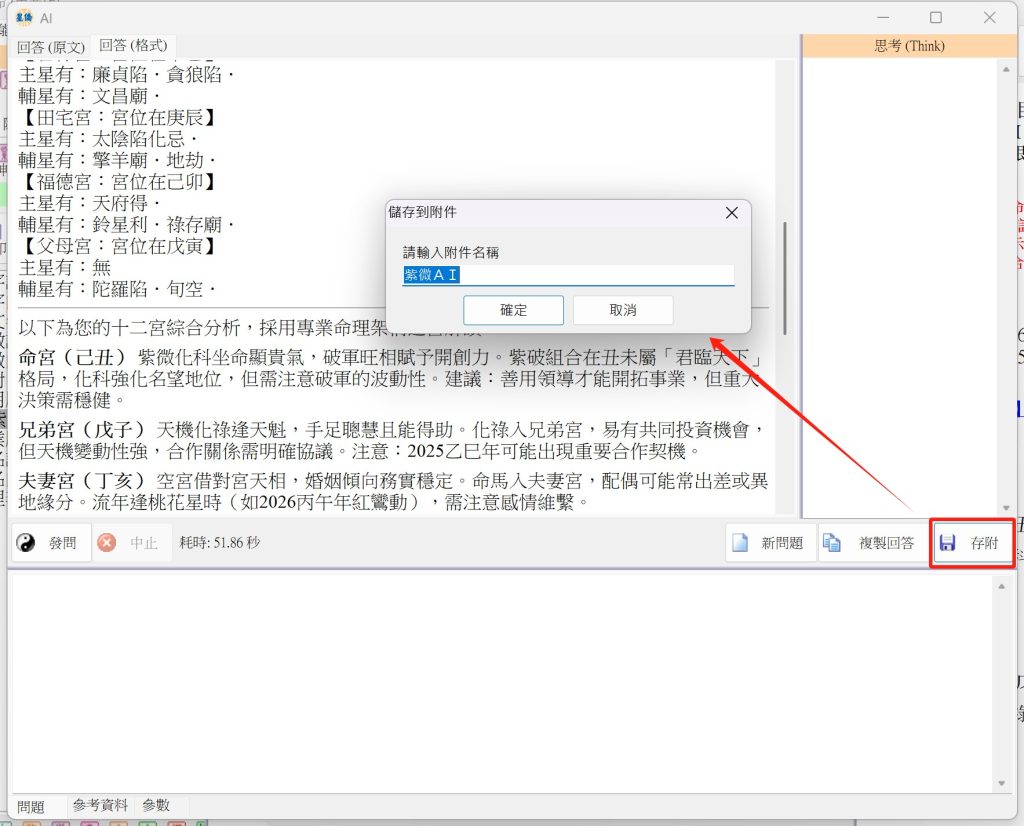Image resolution: width=1024 pixels, height=826 pixels.
Task: Switch to the 問題 tab
Action: point(31,806)
